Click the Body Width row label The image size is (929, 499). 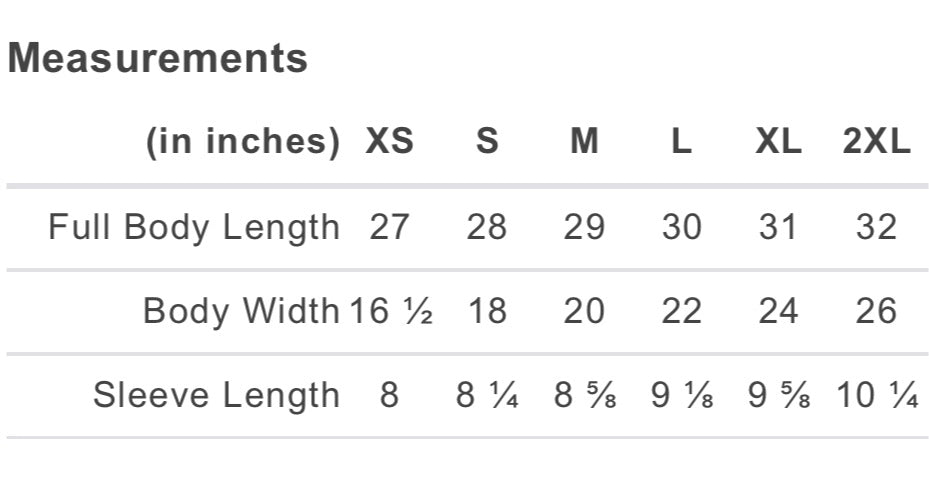pyautogui.click(x=241, y=311)
